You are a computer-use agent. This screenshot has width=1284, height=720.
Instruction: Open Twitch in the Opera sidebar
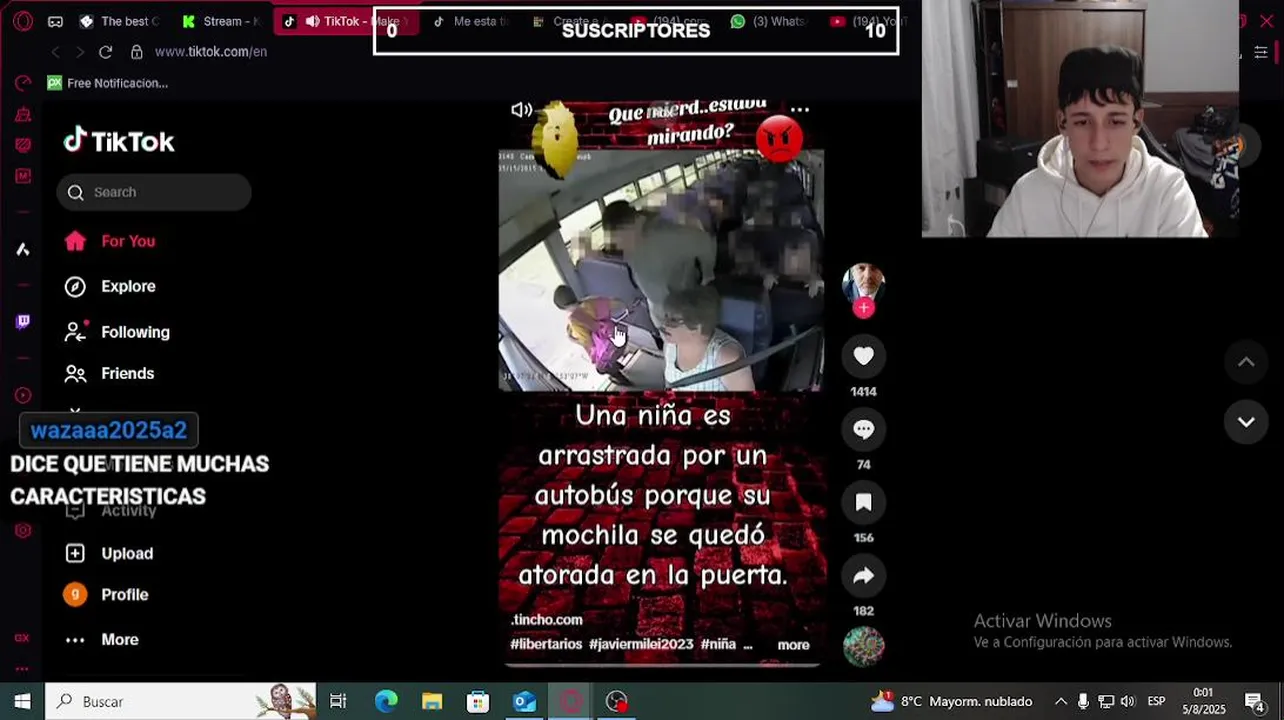pyautogui.click(x=23, y=321)
